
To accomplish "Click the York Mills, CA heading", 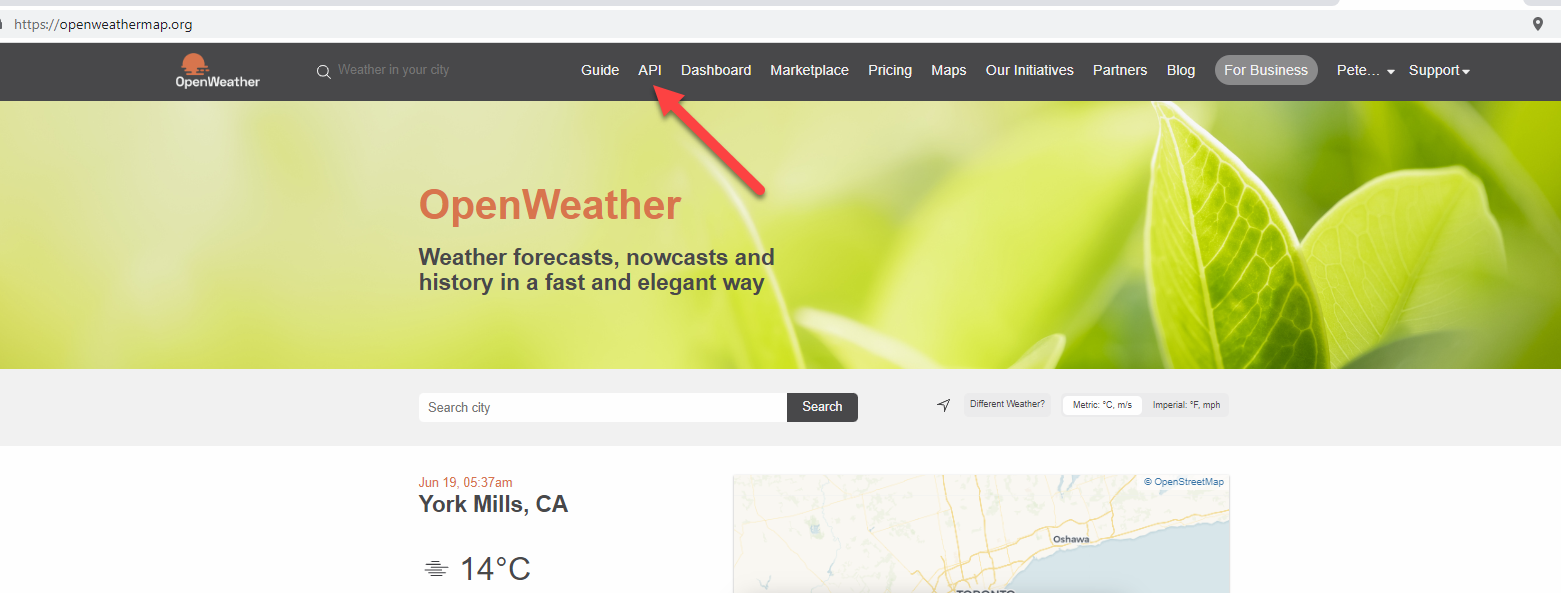I will [x=493, y=504].
